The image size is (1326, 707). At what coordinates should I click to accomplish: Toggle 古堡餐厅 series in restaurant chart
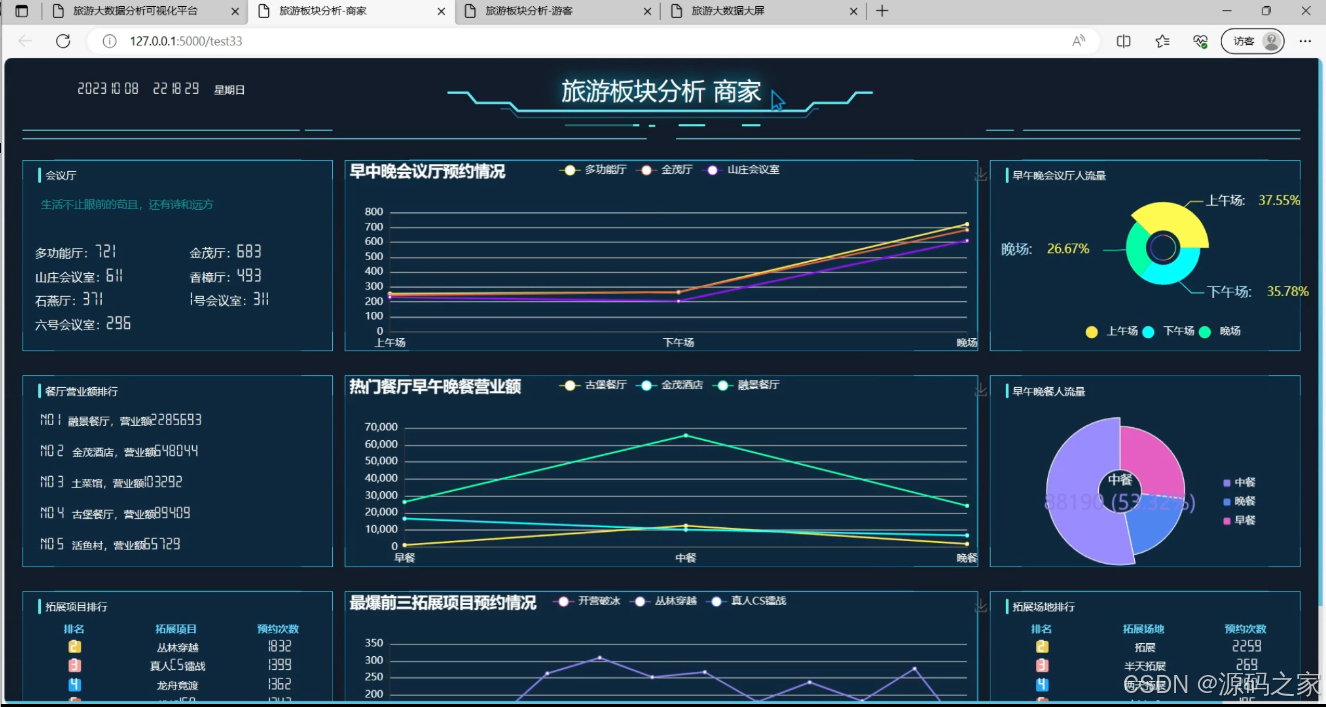[x=593, y=385]
